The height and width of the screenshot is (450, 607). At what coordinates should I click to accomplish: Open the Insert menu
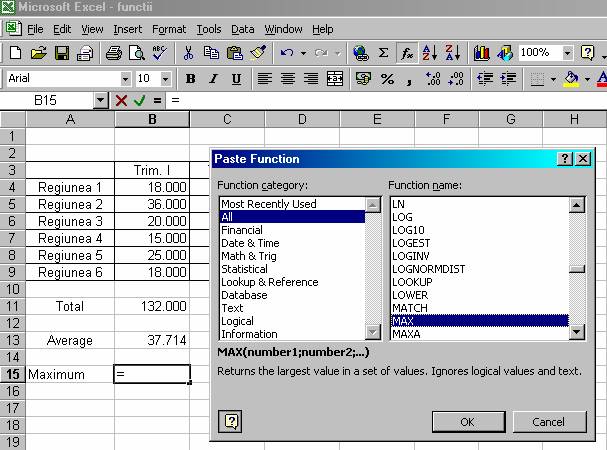click(127, 30)
